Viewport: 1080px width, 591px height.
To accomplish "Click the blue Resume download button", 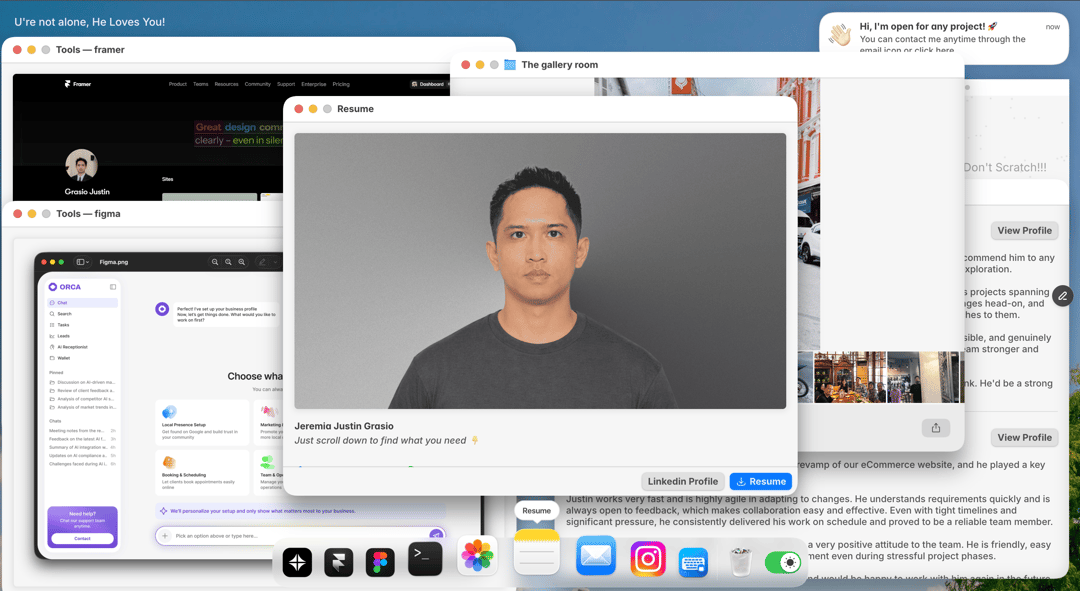I will (760, 481).
